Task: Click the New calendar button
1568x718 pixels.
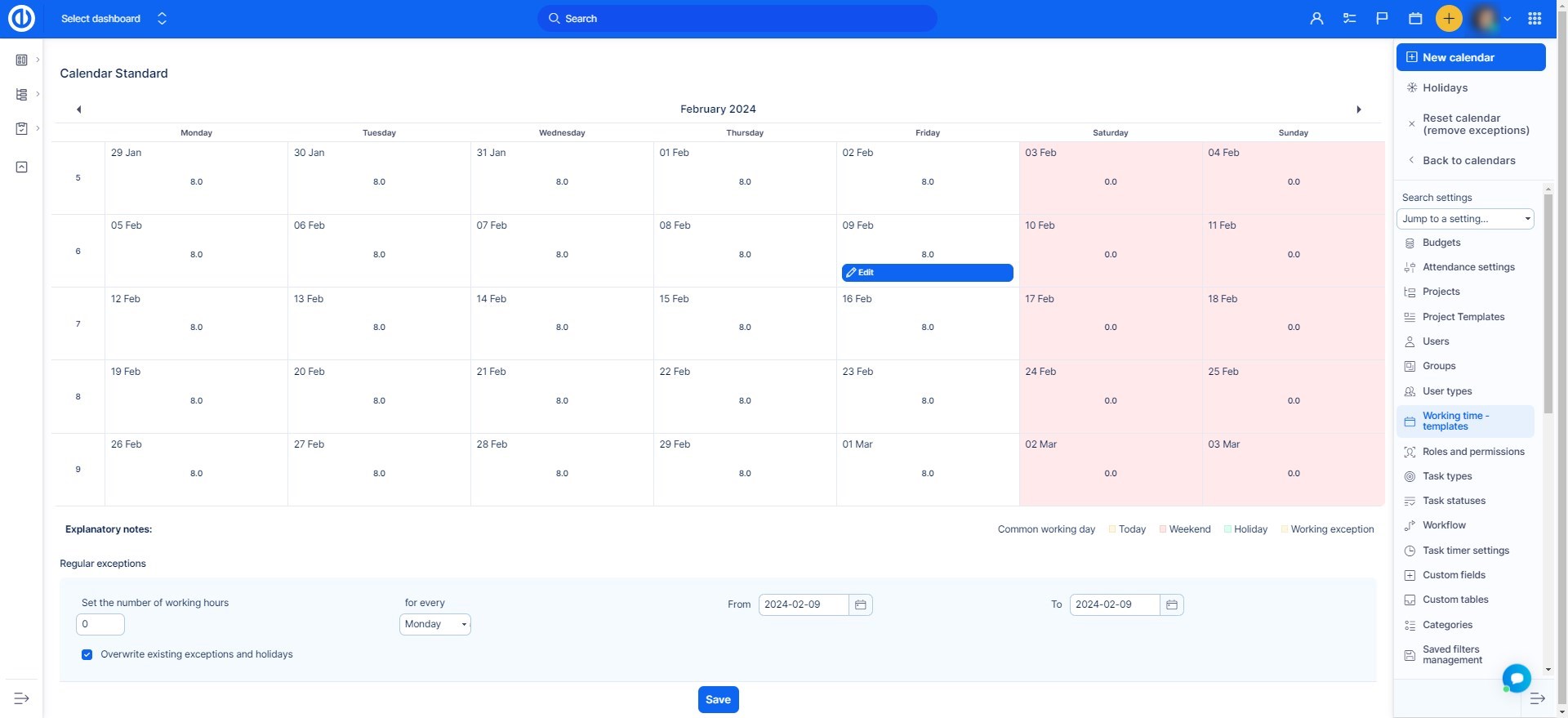Action: click(x=1470, y=57)
